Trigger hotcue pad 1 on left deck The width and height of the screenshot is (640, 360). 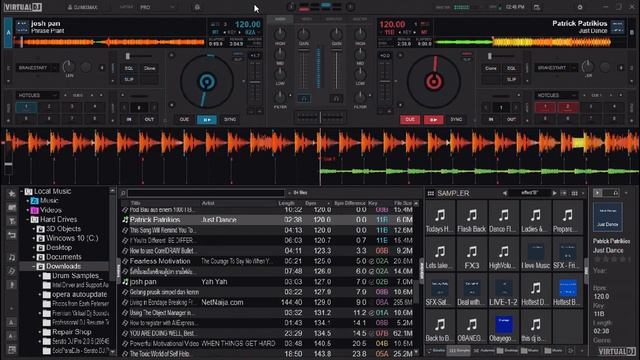26,107
